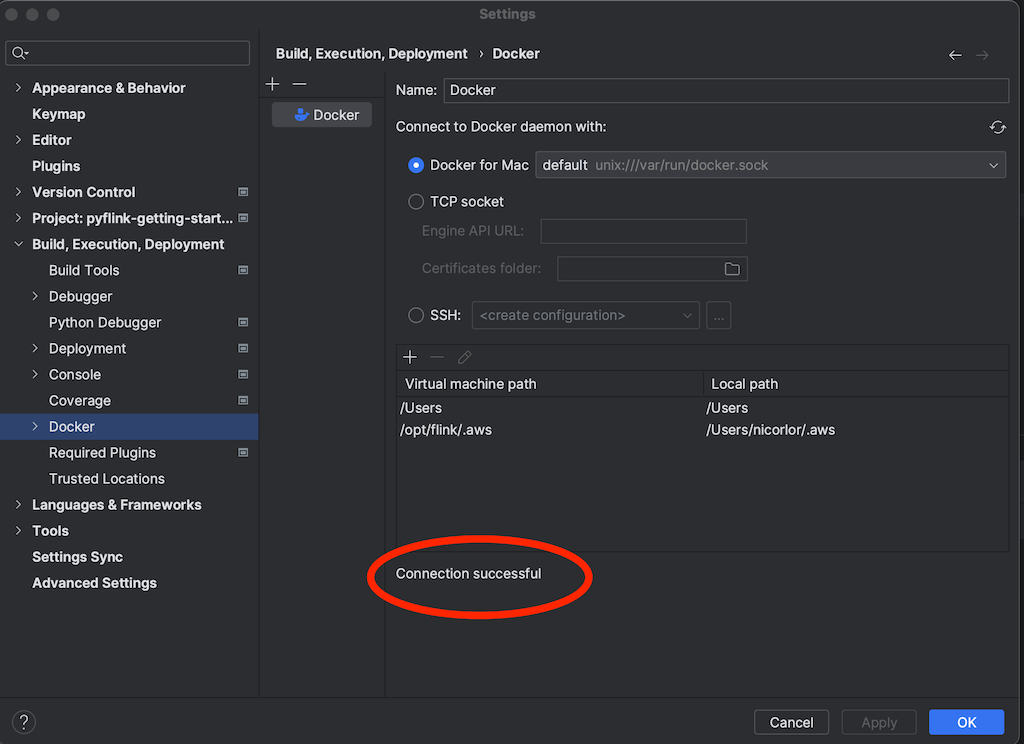Expand the Version Control section

tap(18, 192)
